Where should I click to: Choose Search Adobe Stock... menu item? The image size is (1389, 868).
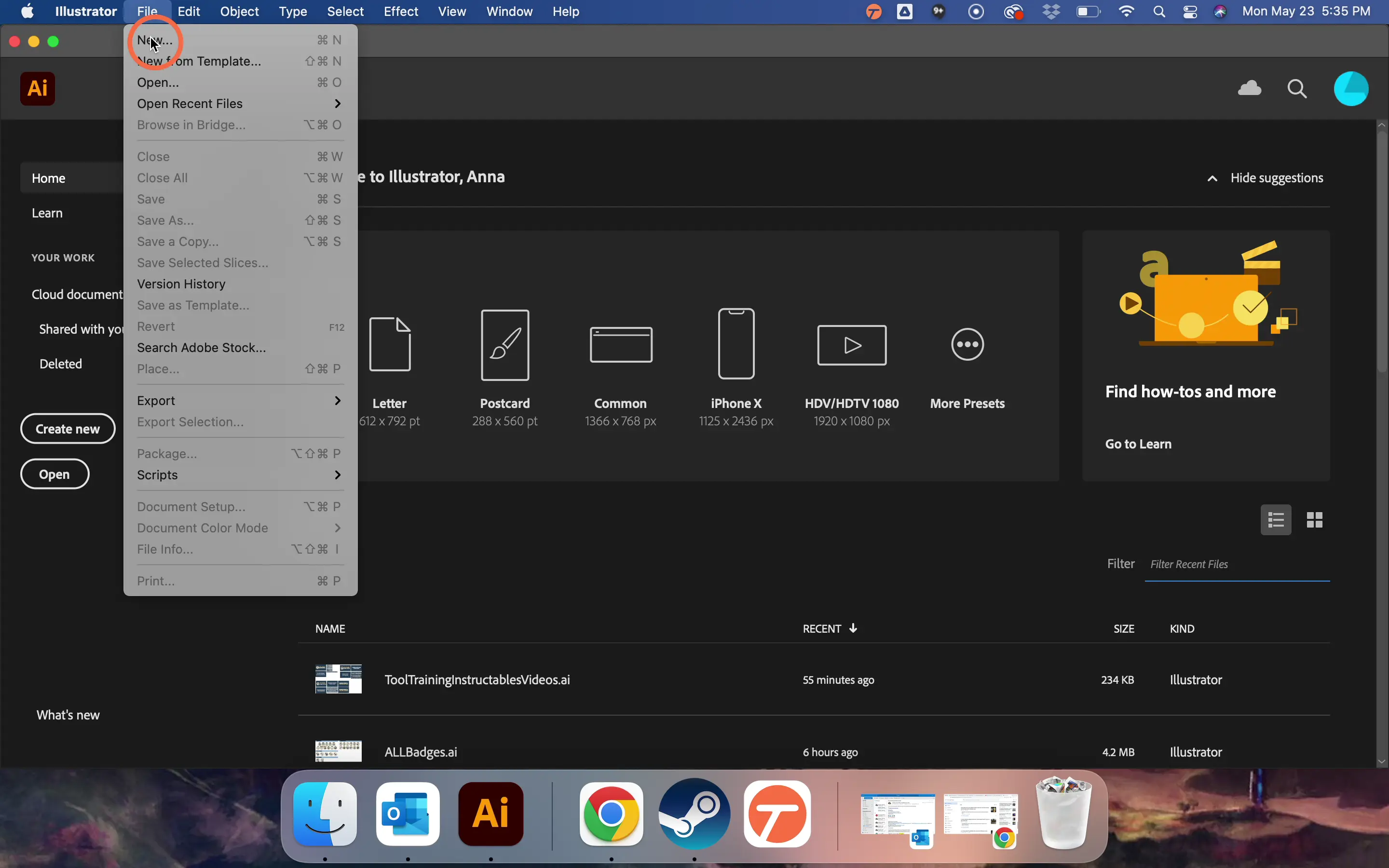[x=240, y=347]
